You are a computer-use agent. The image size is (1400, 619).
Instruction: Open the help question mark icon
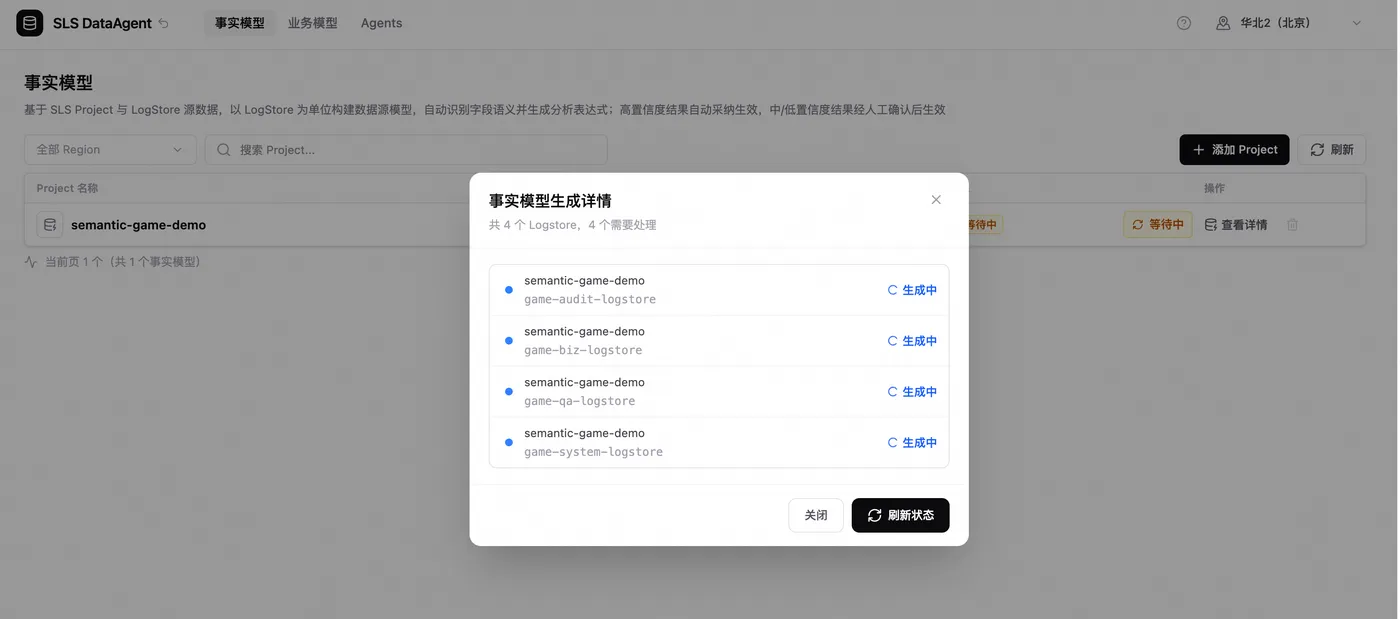[1184, 23]
